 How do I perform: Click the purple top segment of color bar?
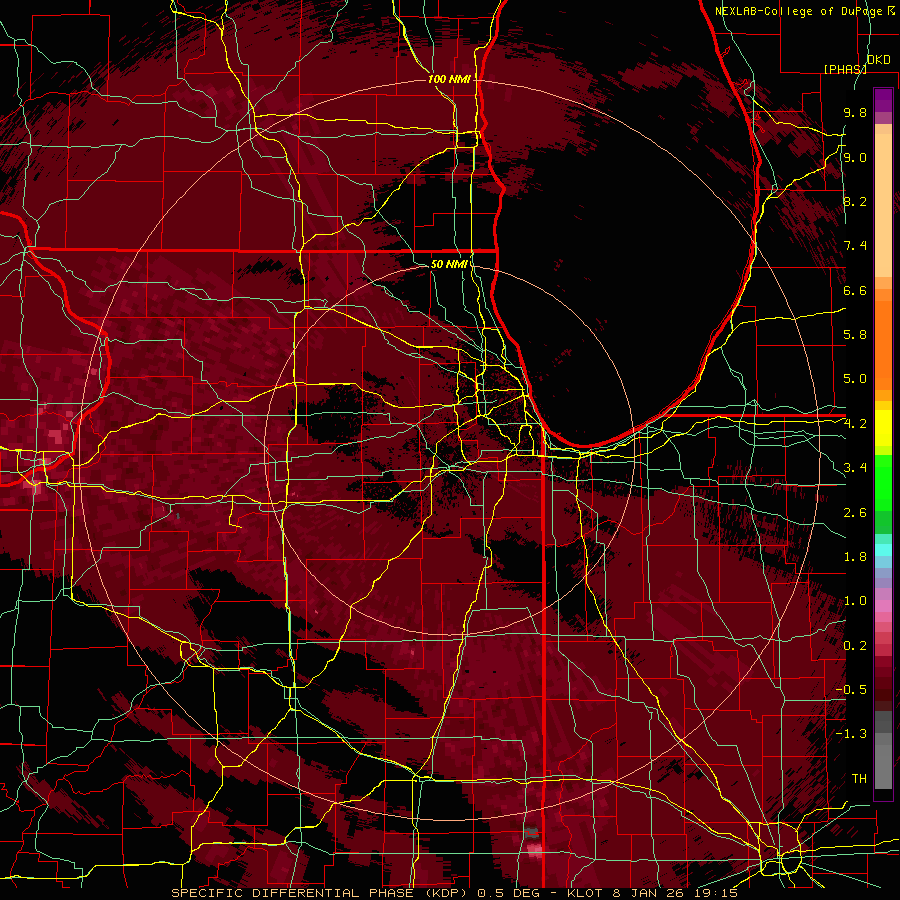click(x=883, y=101)
